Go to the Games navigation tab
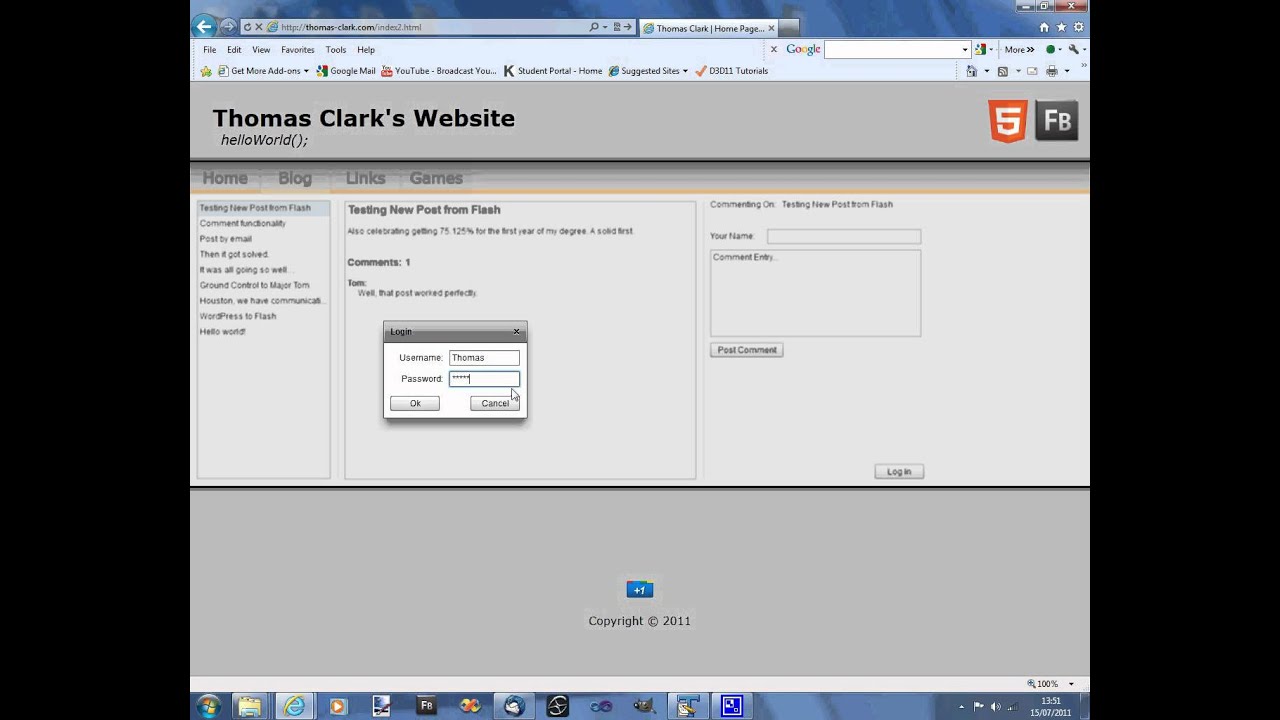This screenshot has width=1280, height=720. 436,178
